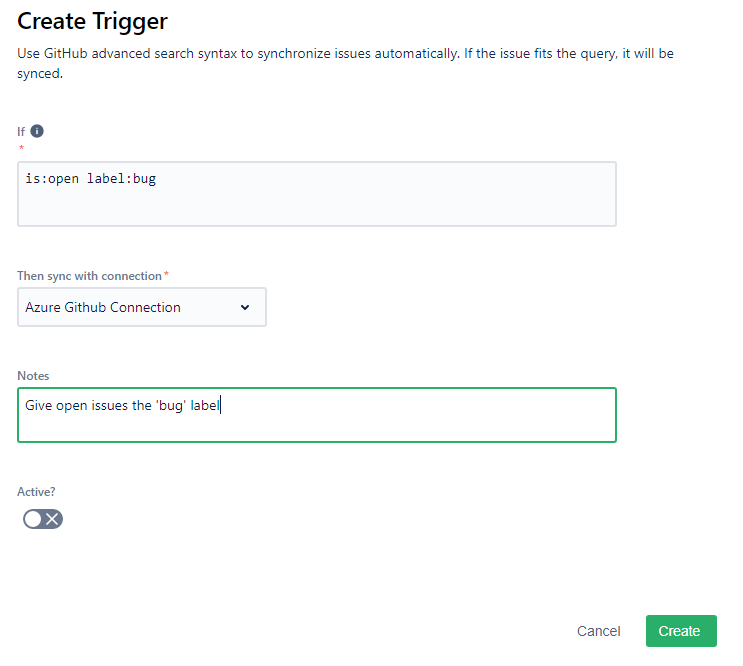Click the X mark on the Active toggle
This screenshot has width=743, height=666.
click(x=53, y=519)
